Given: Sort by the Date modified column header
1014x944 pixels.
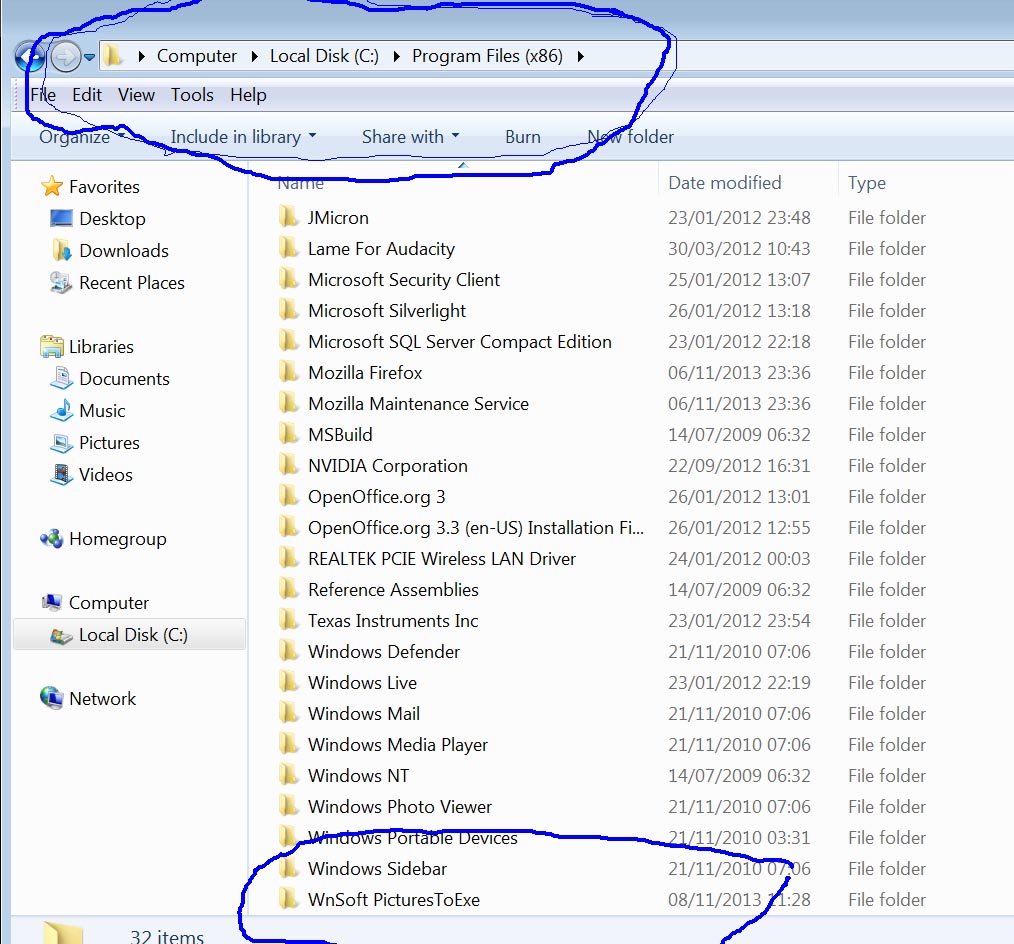Looking at the screenshot, I should [725, 183].
